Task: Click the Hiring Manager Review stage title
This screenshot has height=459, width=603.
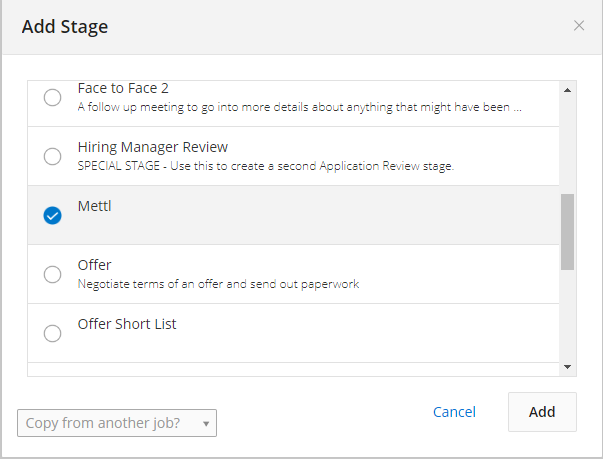Action: pos(153,147)
